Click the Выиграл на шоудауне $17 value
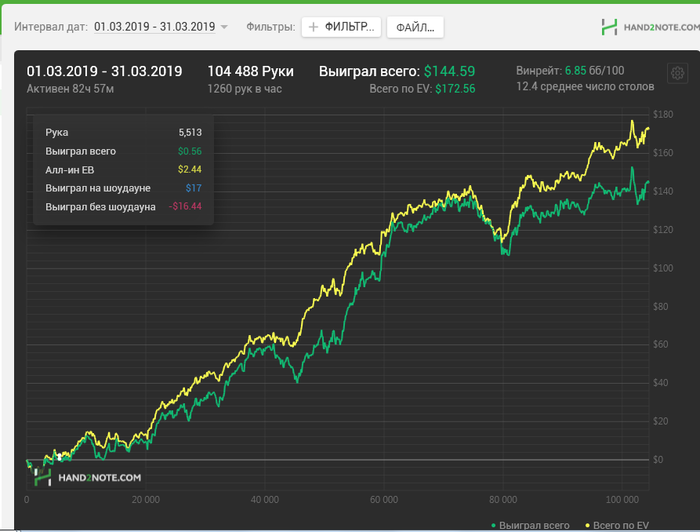The width and height of the screenshot is (700, 532). (194, 188)
